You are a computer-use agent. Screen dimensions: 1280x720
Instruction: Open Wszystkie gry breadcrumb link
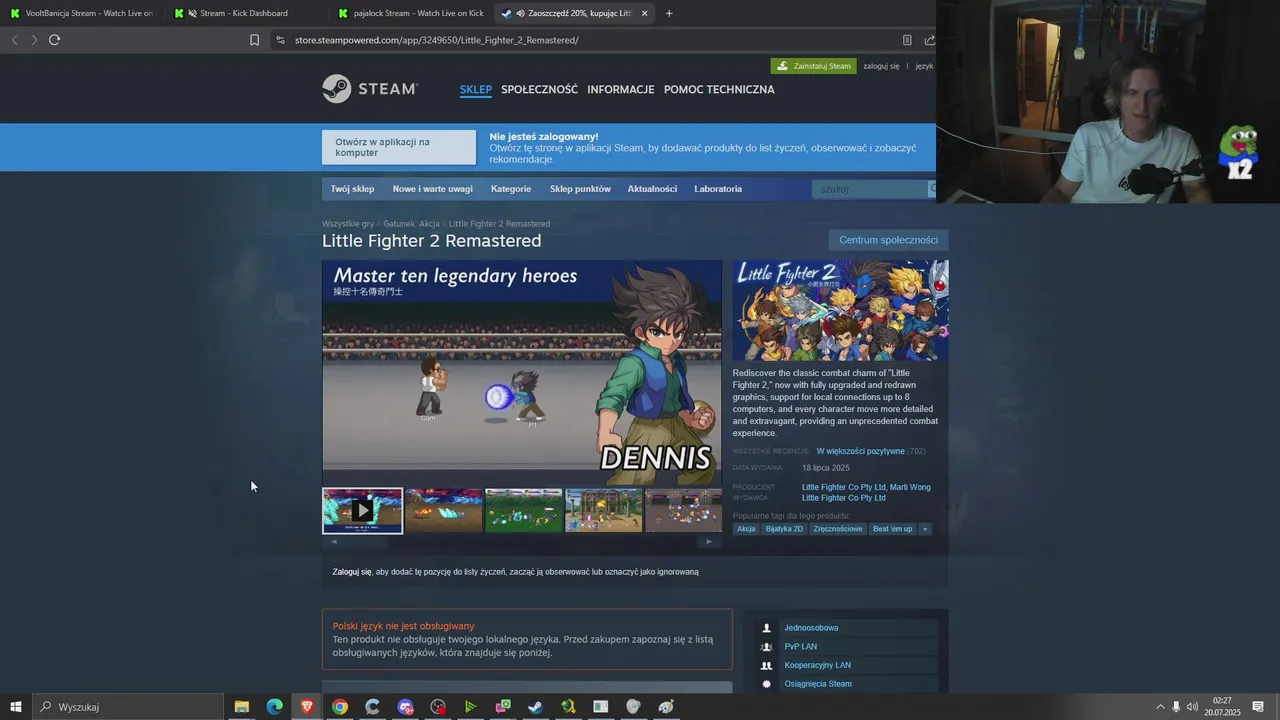click(348, 224)
